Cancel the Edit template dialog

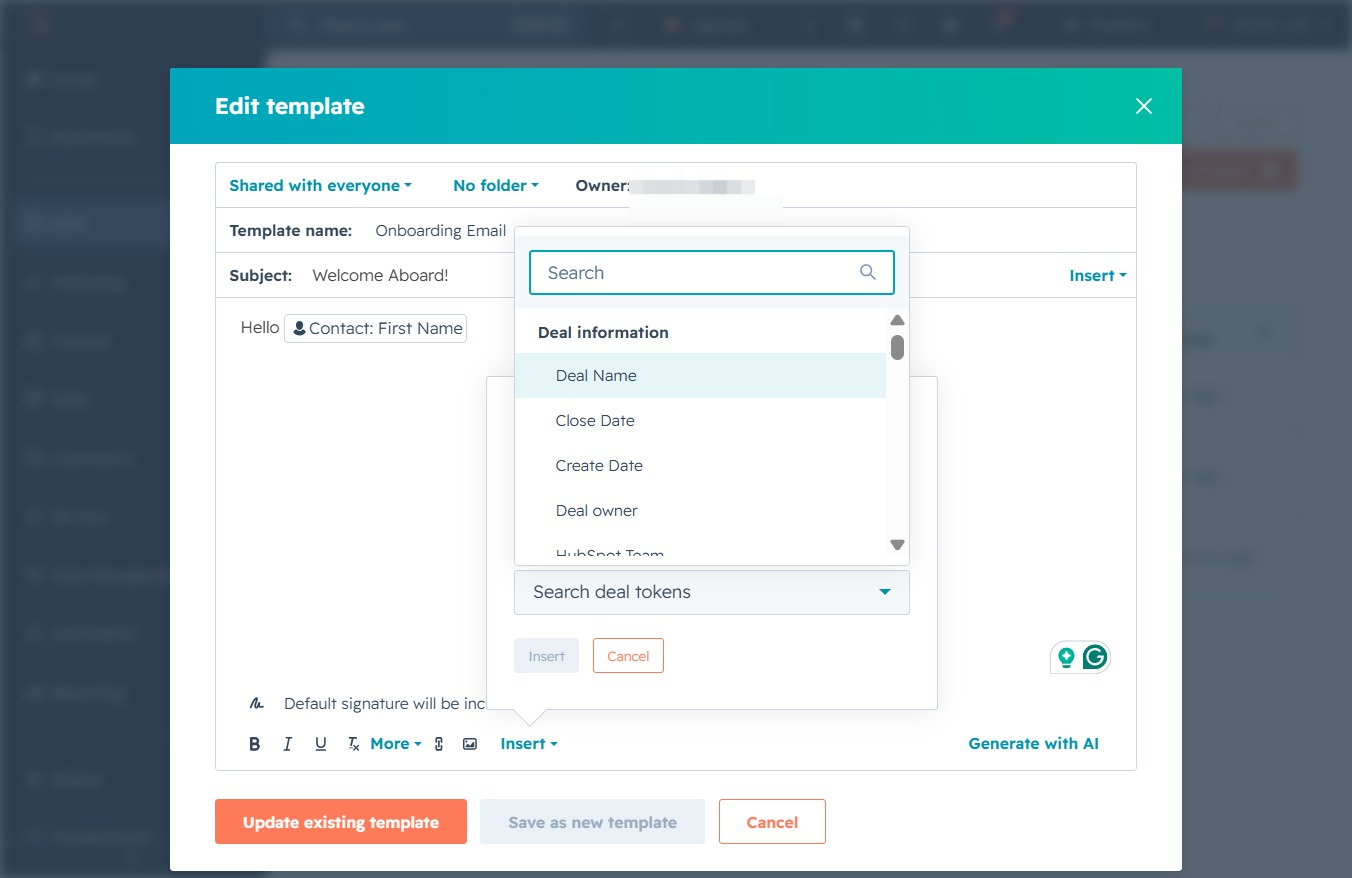pos(772,822)
